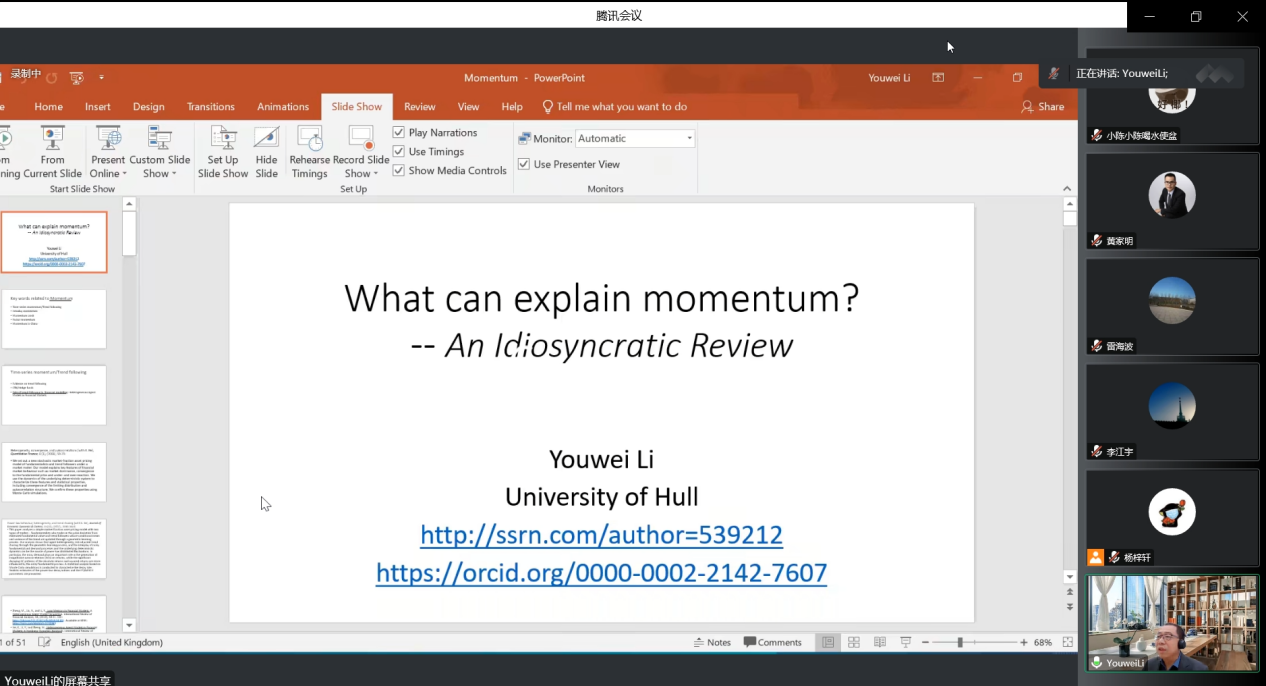Switch to the Animations tab
Screen dimensions: 1266x686
(x=283, y=107)
